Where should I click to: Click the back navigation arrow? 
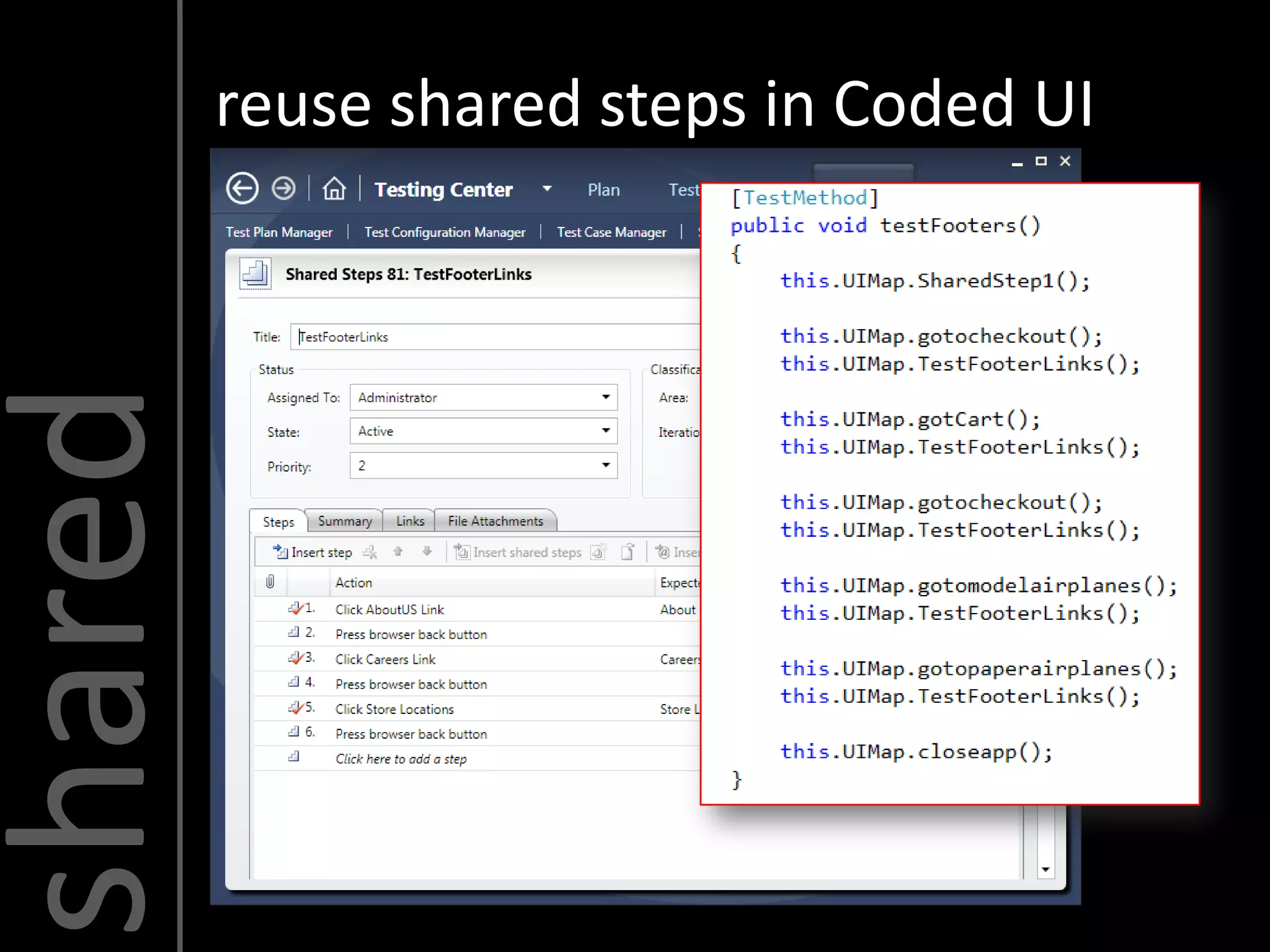tap(242, 188)
